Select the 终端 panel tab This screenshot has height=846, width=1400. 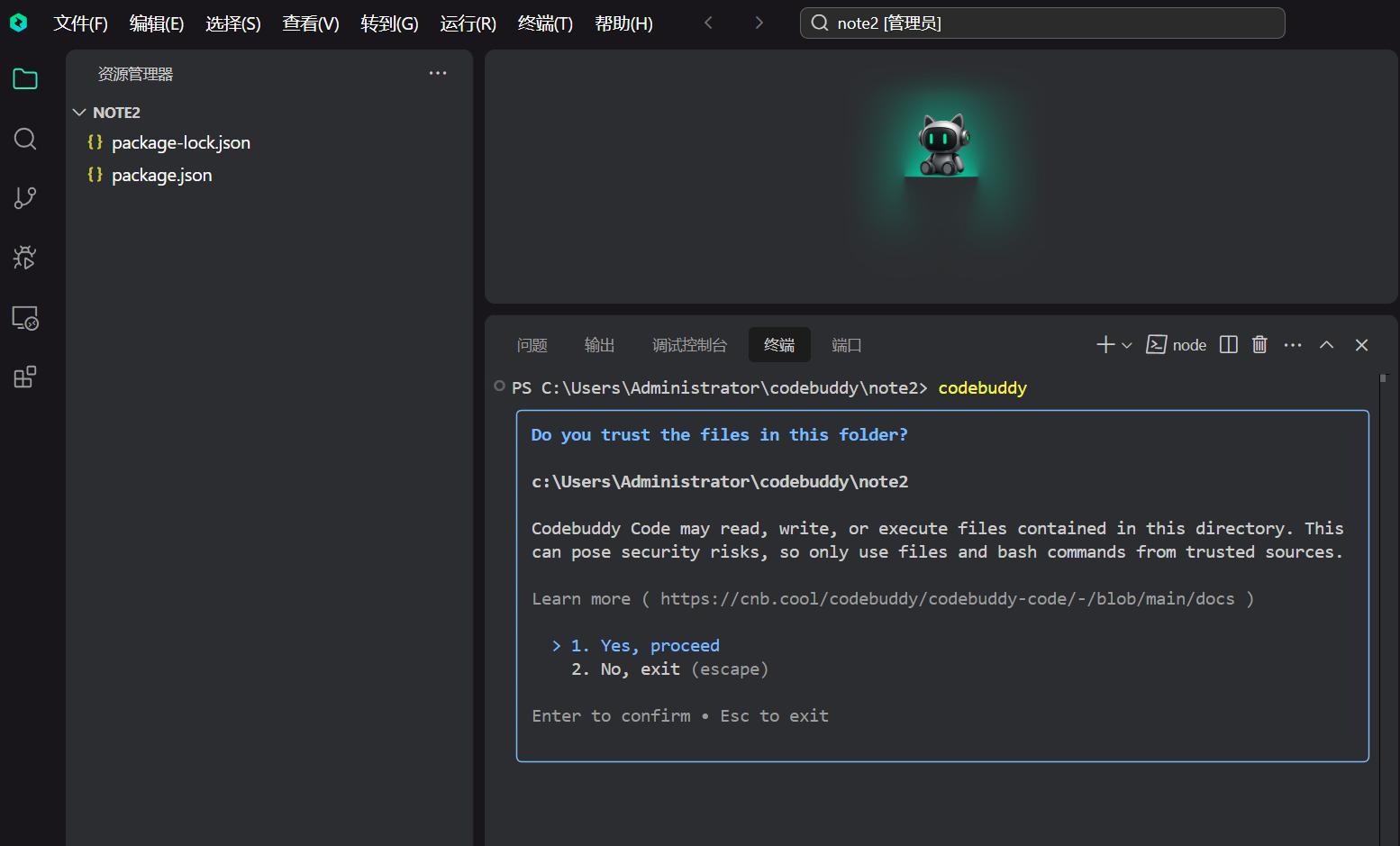[779, 345]
